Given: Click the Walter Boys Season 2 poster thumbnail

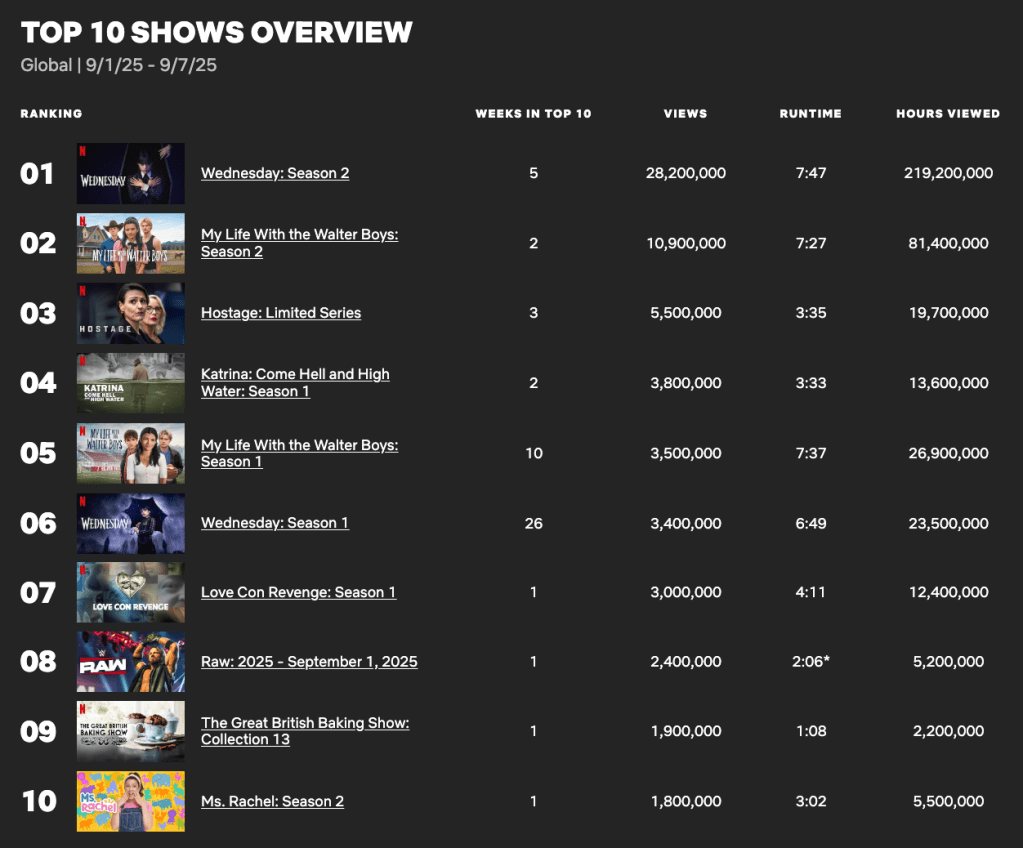Looking at the screenshot, I should (x=130, y=243).
